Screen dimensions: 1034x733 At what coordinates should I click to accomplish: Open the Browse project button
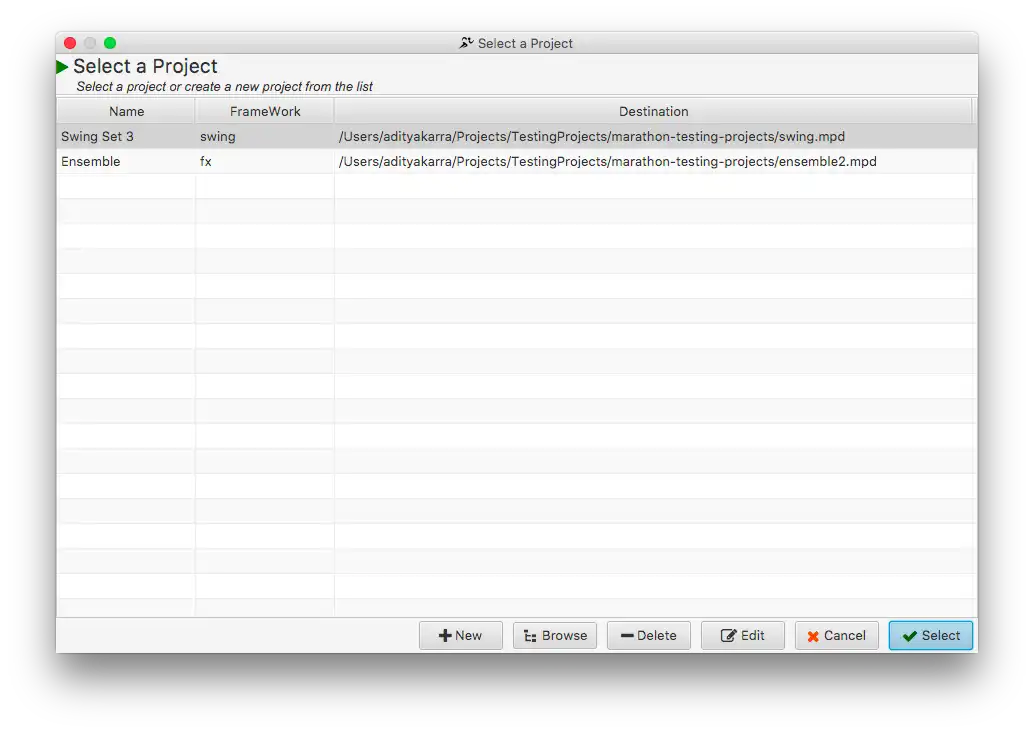[555, 635]
